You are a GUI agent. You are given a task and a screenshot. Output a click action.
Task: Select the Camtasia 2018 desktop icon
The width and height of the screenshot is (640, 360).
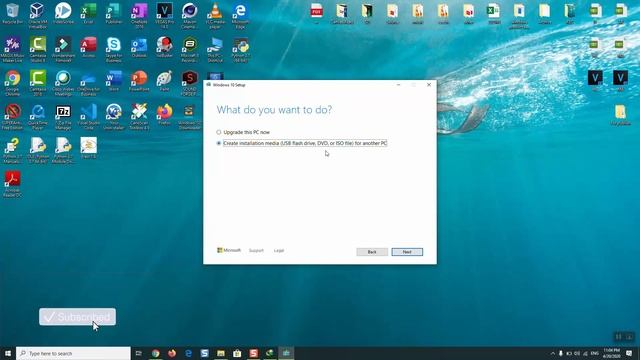tap(38, 83)
